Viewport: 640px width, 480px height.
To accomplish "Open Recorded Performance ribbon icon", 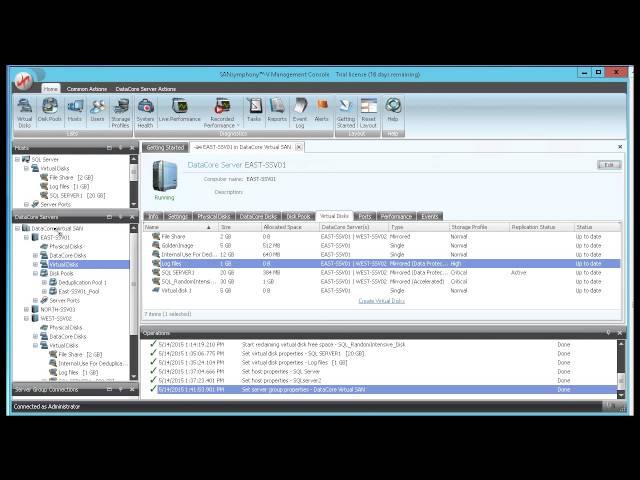I will pos(222,113).
